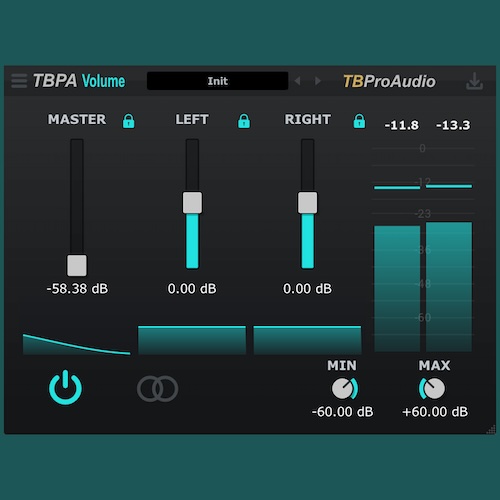500x500 pixels.
Task: Click the LEFT label
Action: (x=192, y=119)
